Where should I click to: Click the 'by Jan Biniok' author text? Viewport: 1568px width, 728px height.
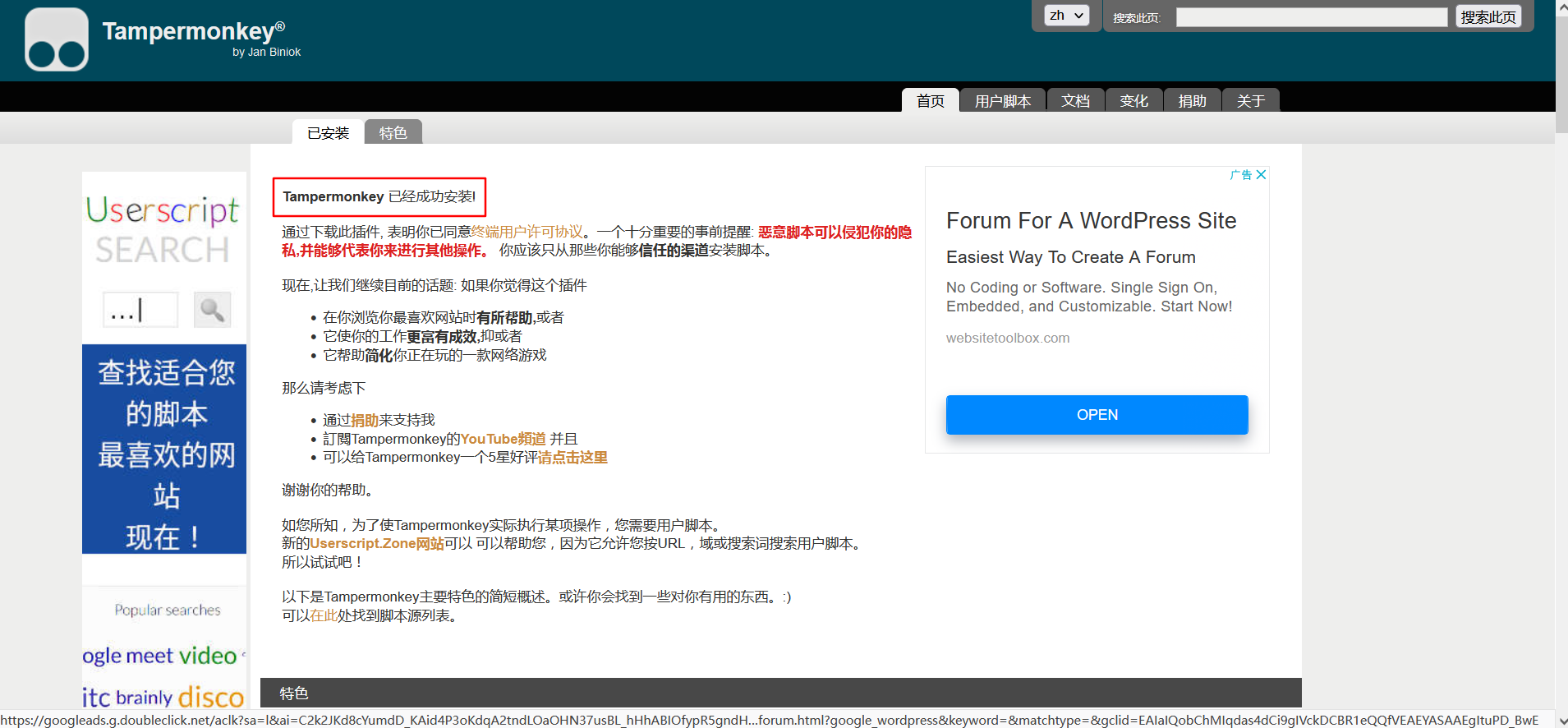coord(266,52)
